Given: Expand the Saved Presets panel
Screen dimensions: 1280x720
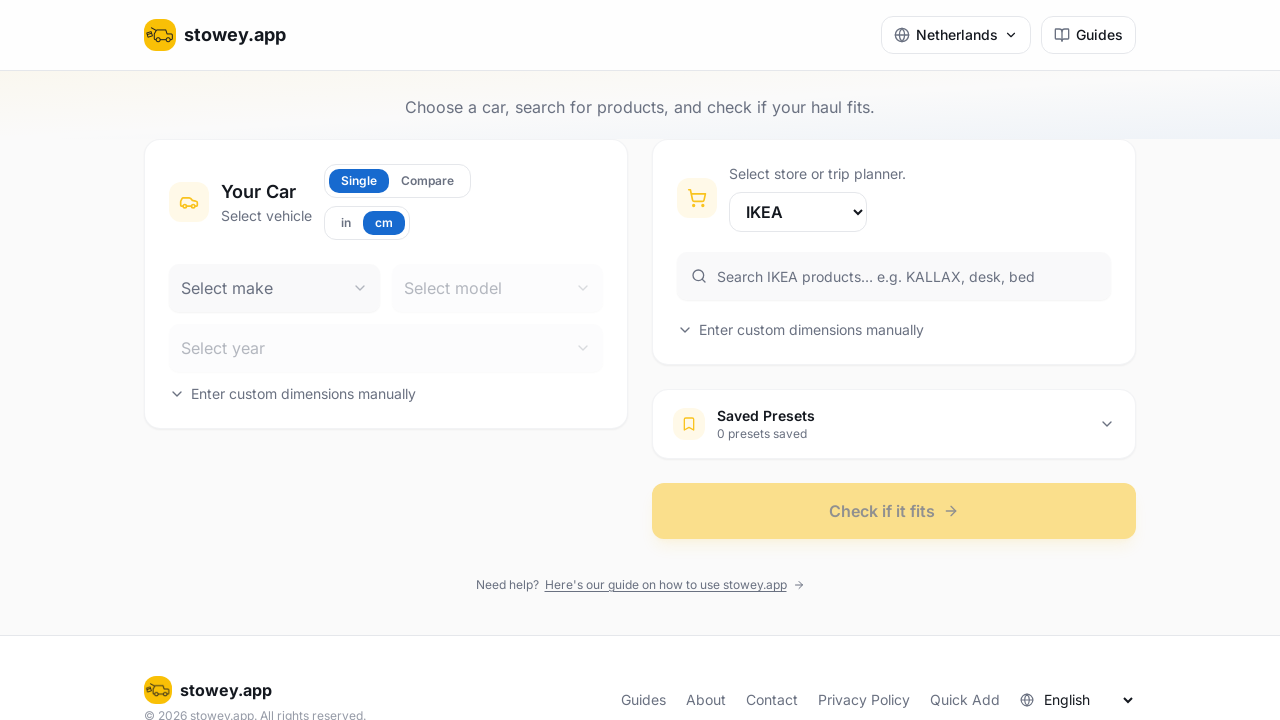Looking at the screenshot, I should (894, 424).
